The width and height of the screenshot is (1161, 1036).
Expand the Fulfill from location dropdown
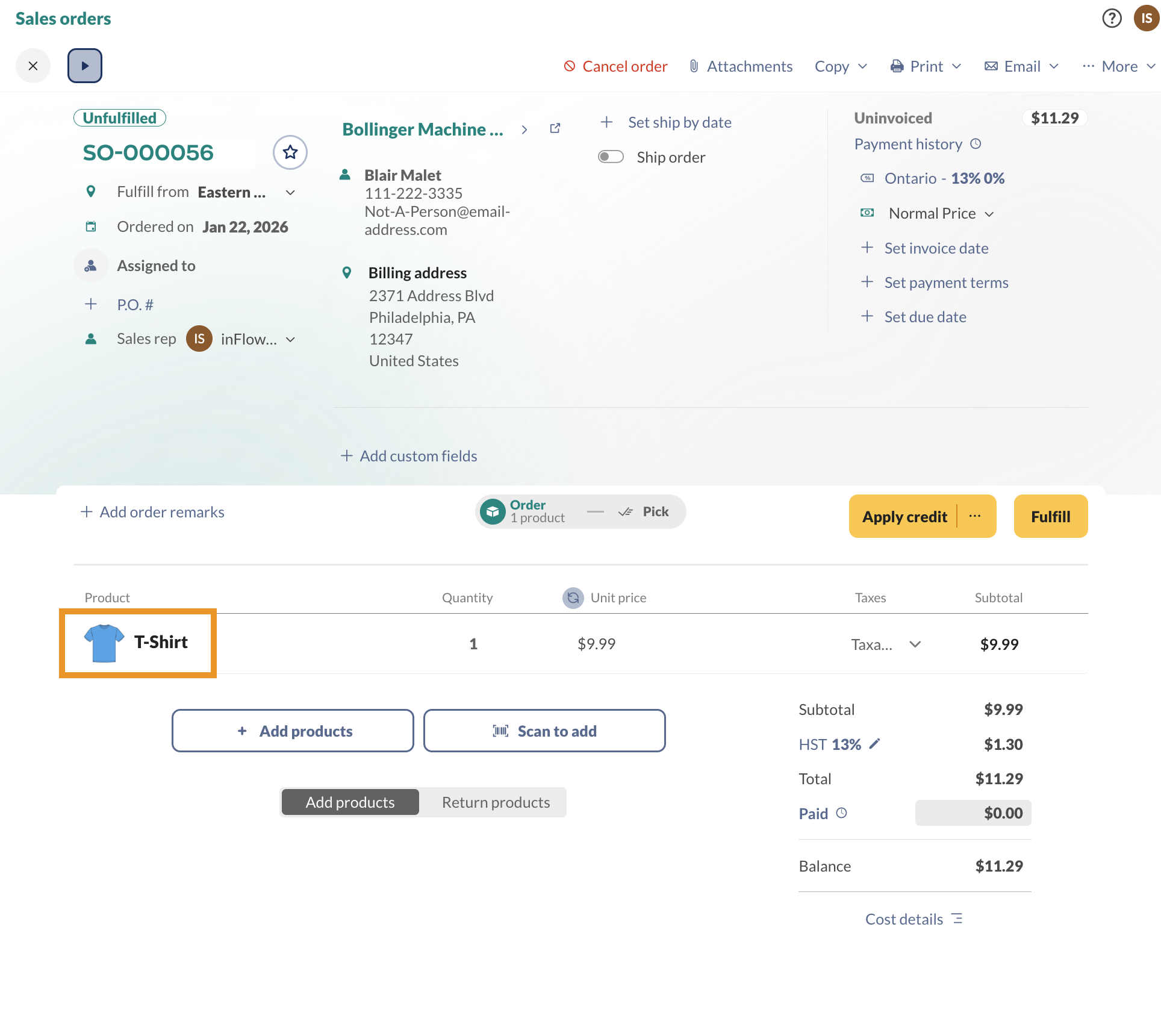(x=290, y=192)
